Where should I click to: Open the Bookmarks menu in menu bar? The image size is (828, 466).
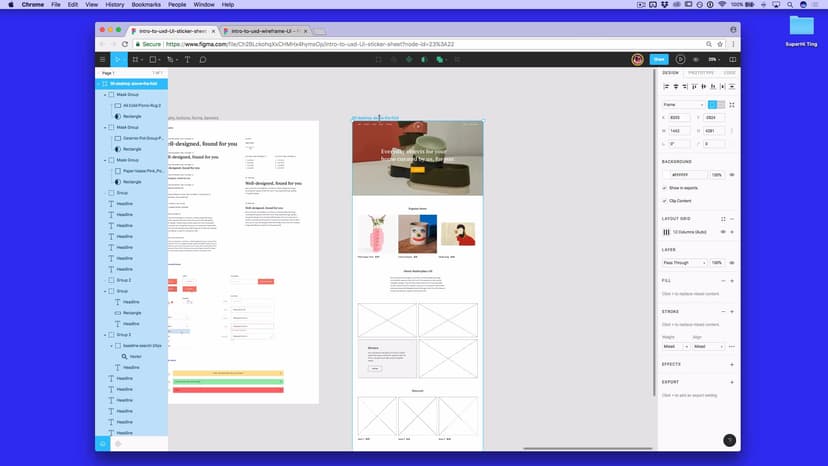click(145, 4)
